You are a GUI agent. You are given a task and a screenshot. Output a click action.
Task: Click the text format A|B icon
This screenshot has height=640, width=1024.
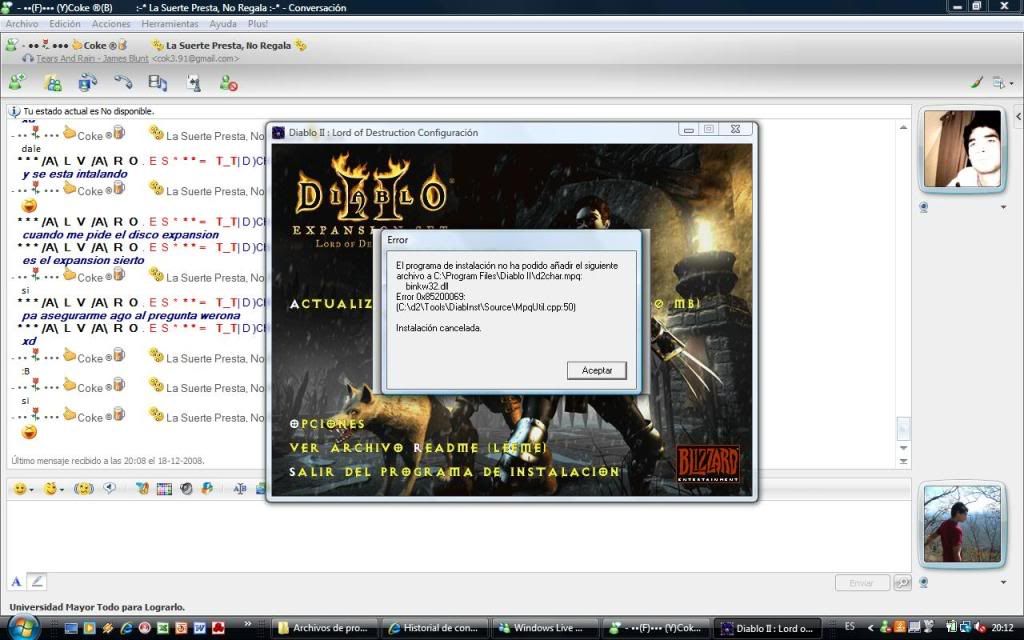point(240,488)
